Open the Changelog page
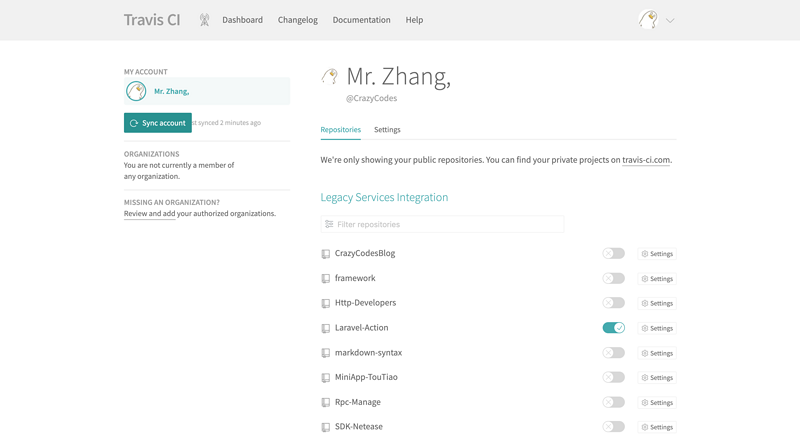The width and height of the screenshot is (800, 436). point(297,20)
